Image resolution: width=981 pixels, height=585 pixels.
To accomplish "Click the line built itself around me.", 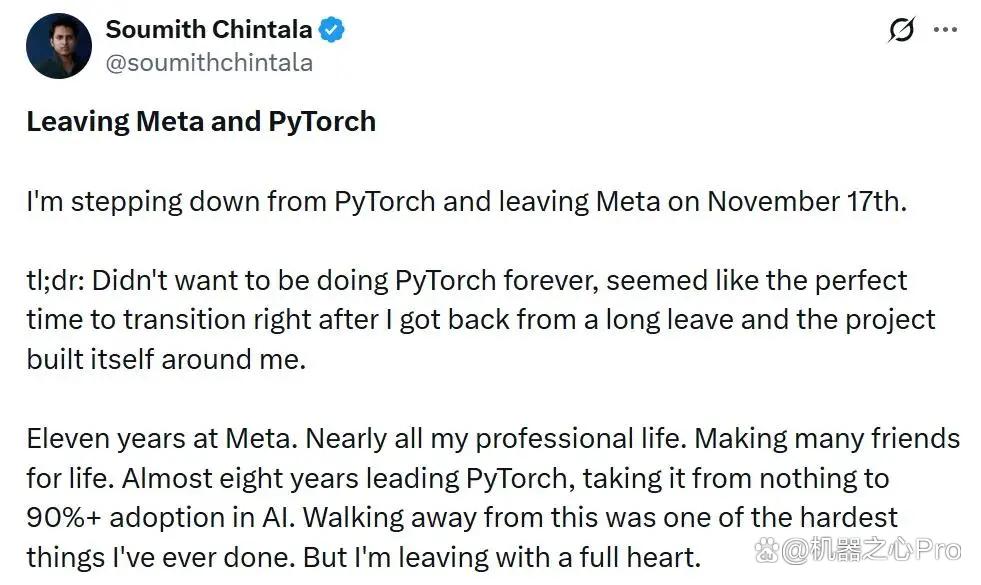I will coord(166,359).
